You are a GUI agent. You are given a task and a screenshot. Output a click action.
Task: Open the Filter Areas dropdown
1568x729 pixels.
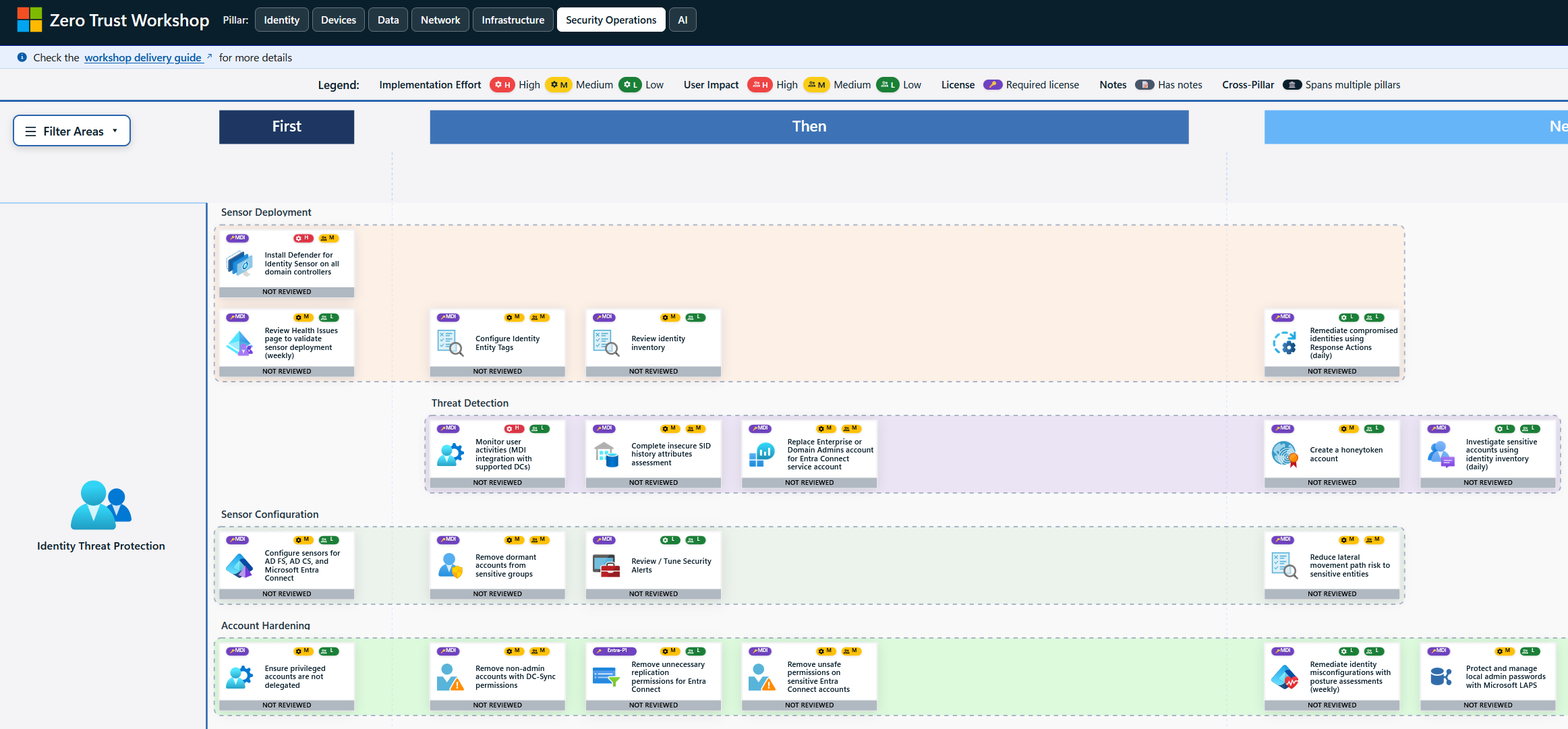(x=71, y=131)
